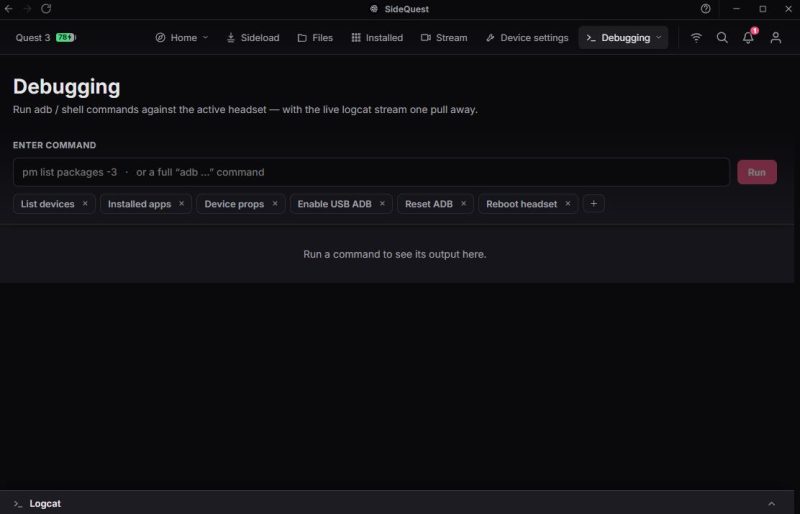Maximize the SideQuest window

pos(763,9)
